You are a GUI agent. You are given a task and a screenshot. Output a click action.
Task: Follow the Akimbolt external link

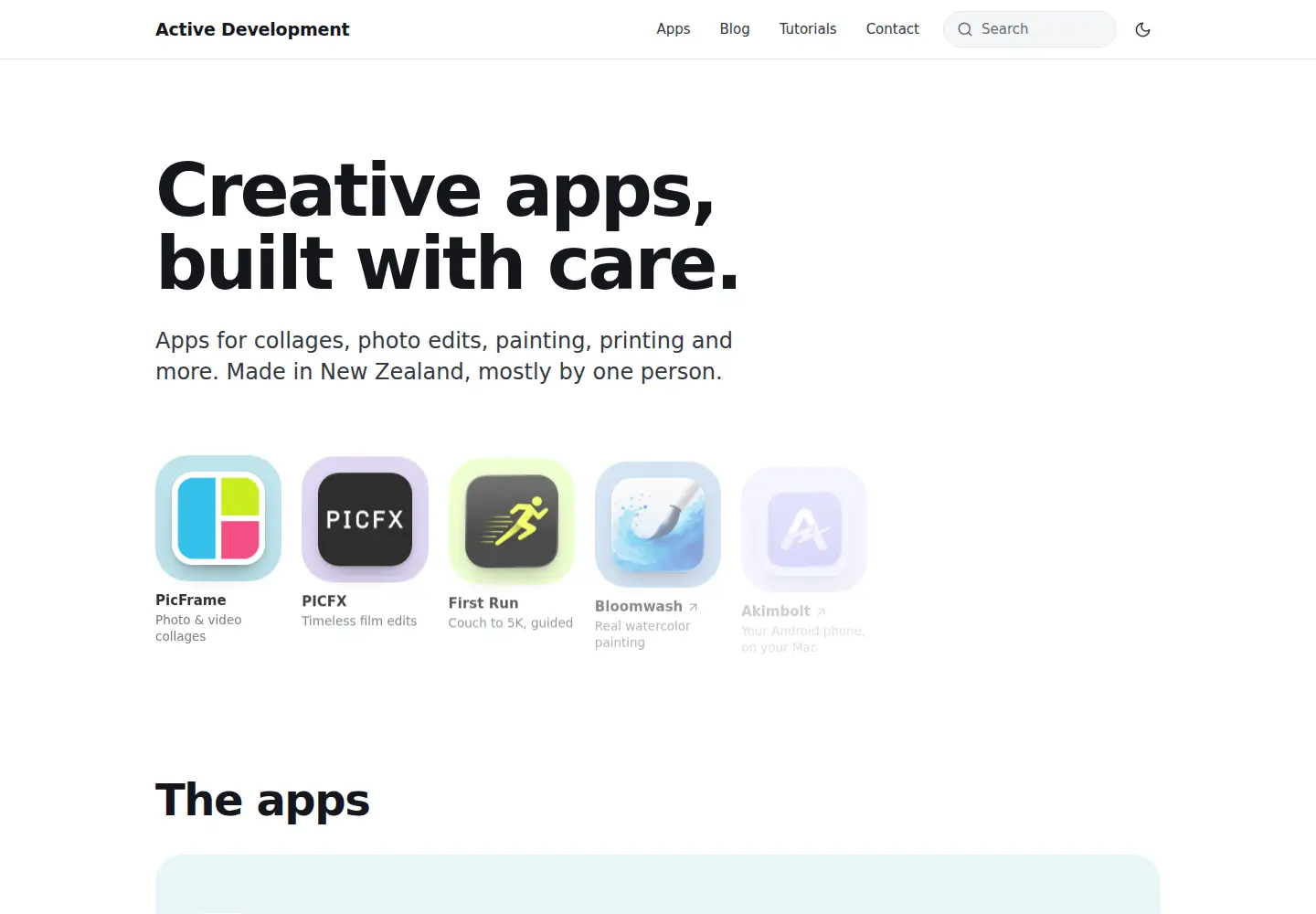pos(783,611)
